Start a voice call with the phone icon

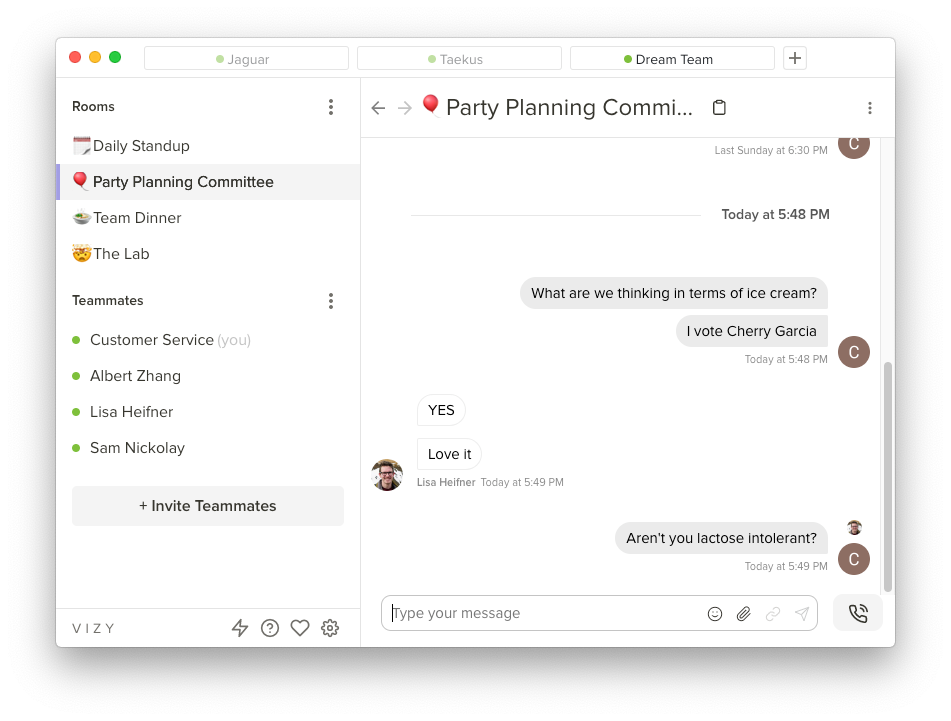[x=857, y=612]
